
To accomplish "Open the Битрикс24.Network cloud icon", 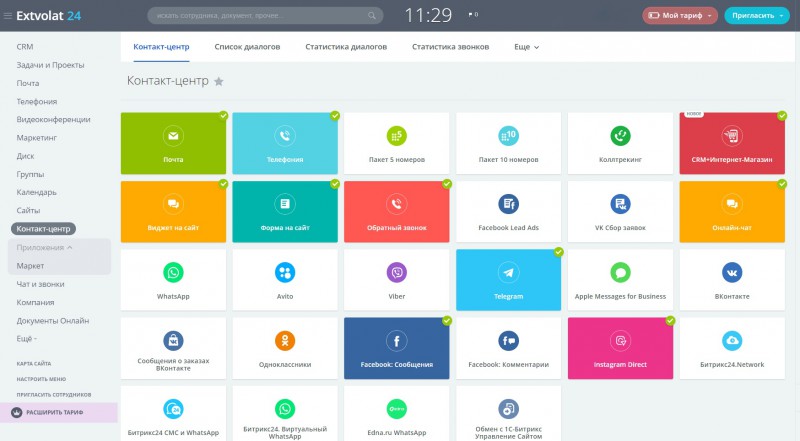I will [732, 340].
